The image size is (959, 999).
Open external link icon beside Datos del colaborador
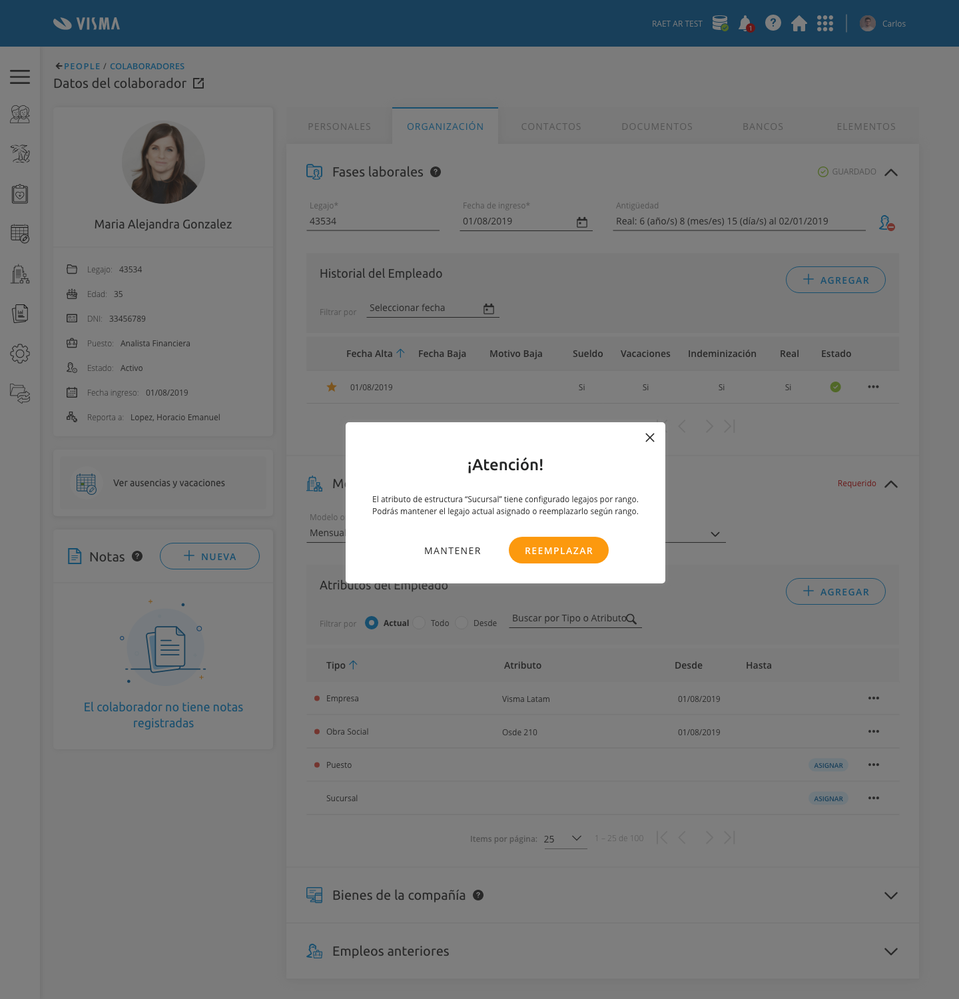pos(199,83)
